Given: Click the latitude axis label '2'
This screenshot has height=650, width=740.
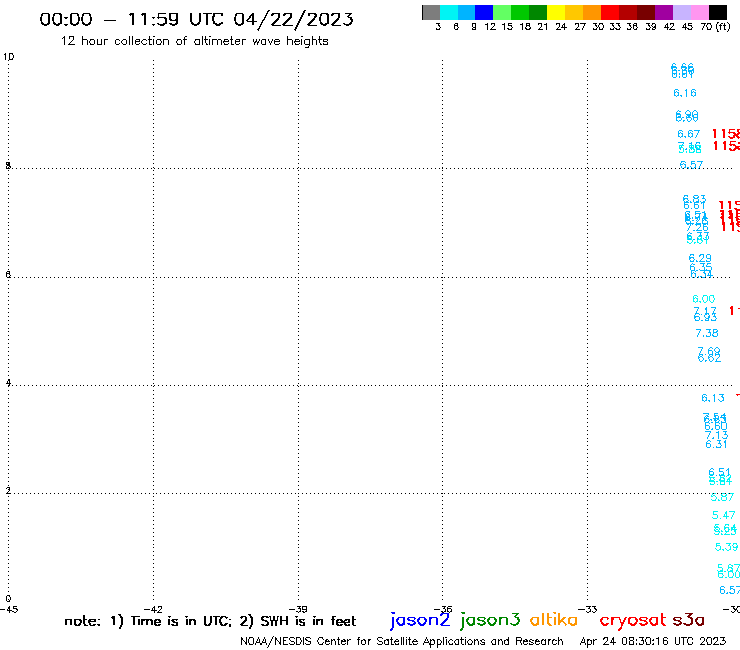Looking at the screenshot, I should (8, 490).
